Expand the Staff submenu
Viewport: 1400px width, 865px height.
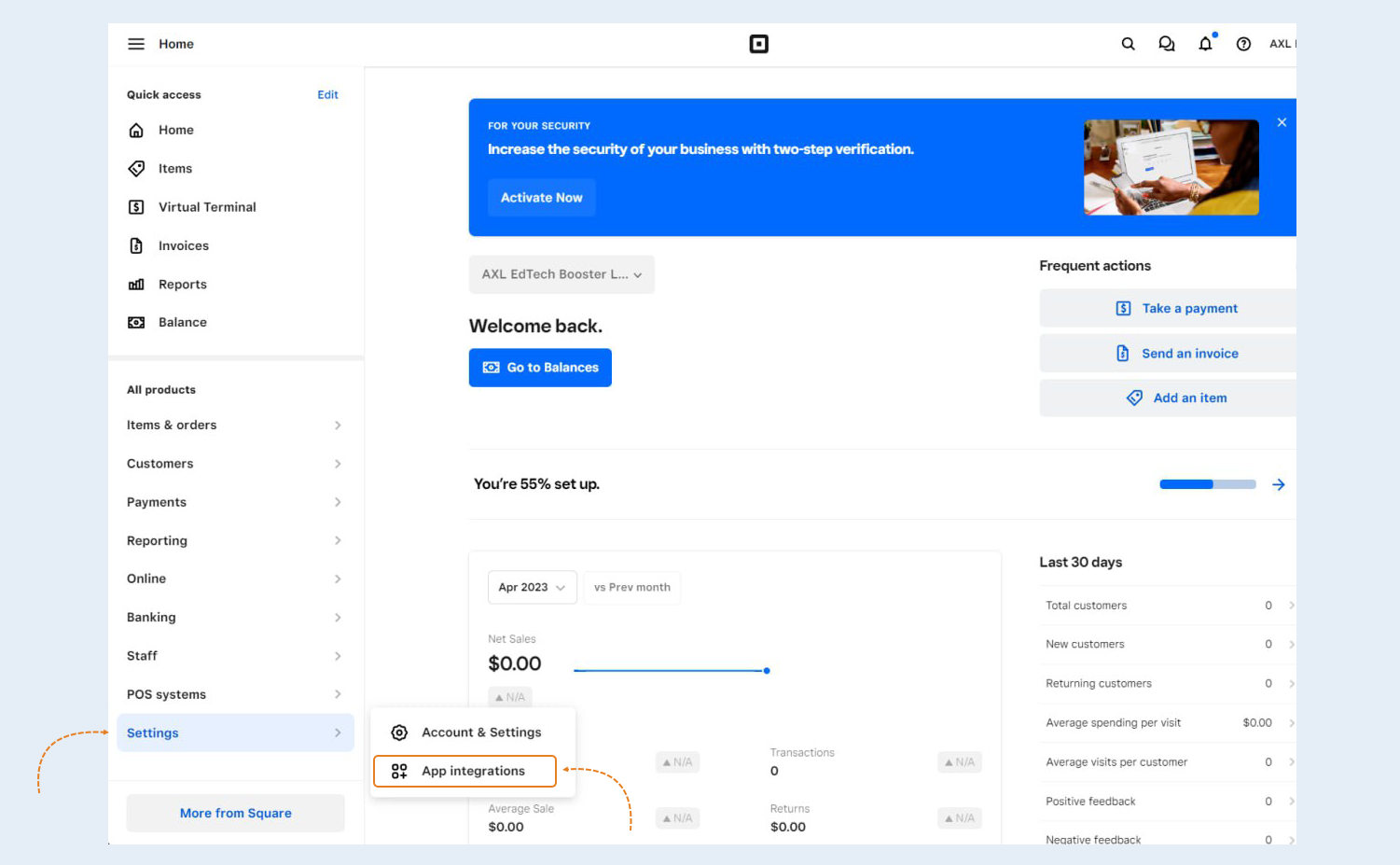pyautogui.click(x=338, y=656)
